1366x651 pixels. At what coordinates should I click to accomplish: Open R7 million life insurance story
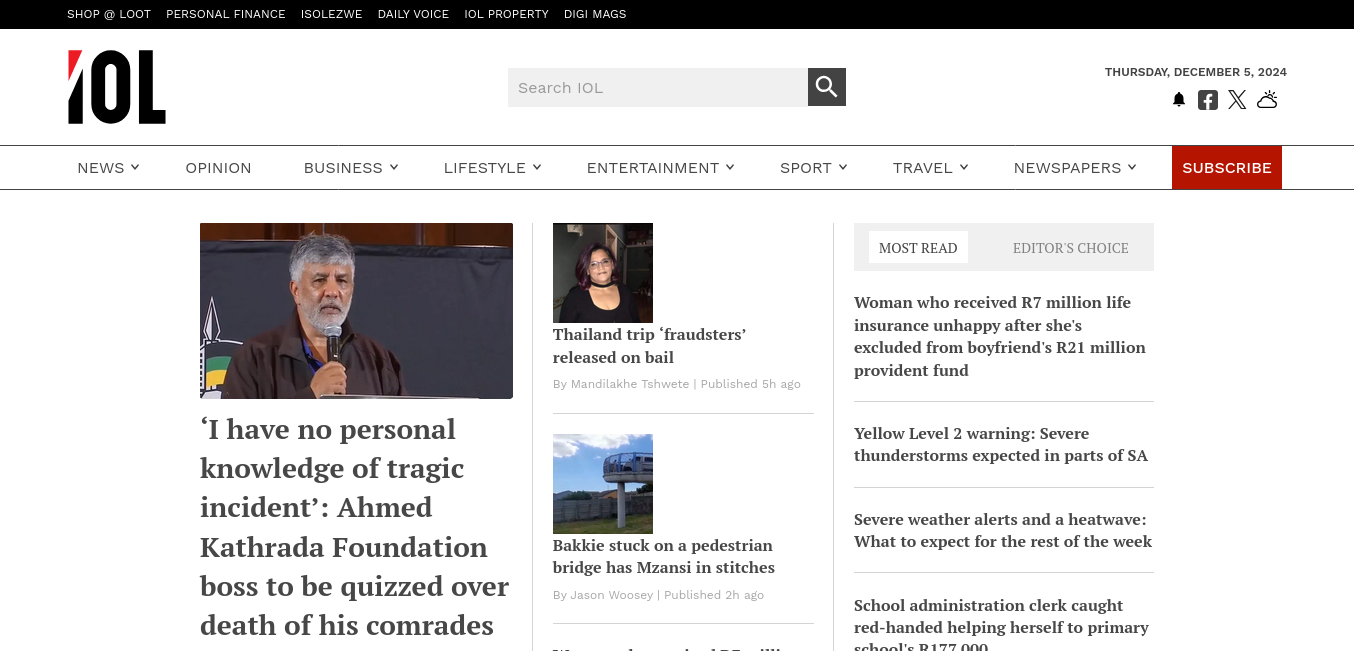point(1000,336)
